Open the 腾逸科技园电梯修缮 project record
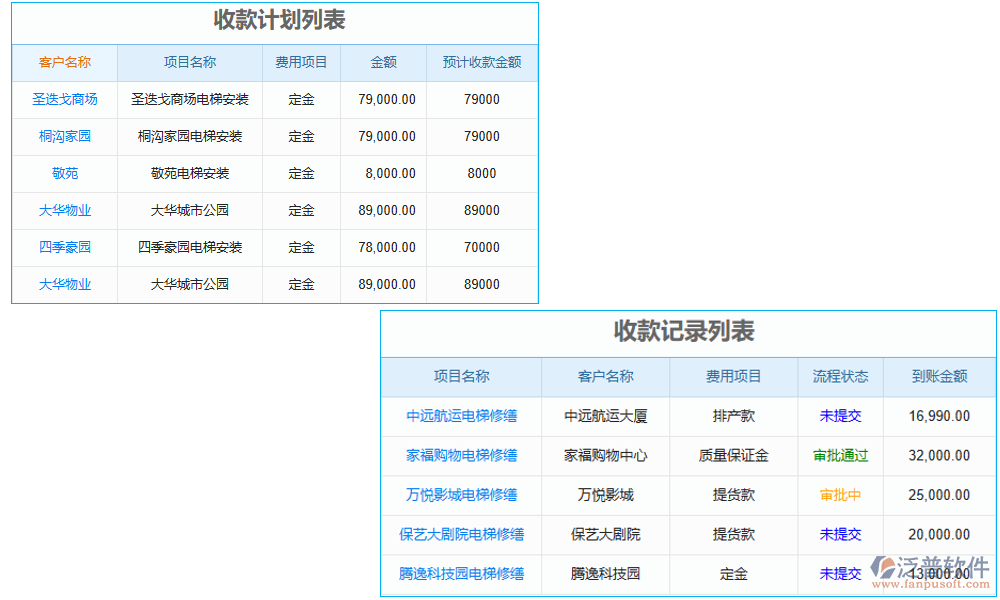The height and width of the screenshot is (600, 1000). pyautogui.click(x=460, y=574)
